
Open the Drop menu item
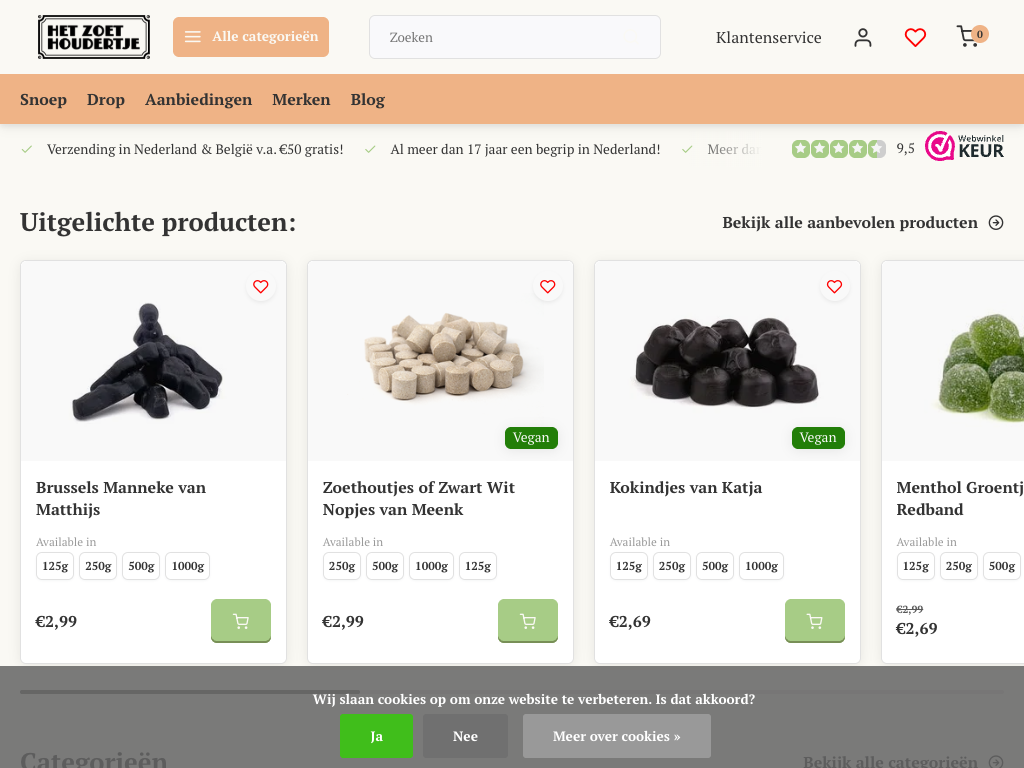click(x=106, y=99)
